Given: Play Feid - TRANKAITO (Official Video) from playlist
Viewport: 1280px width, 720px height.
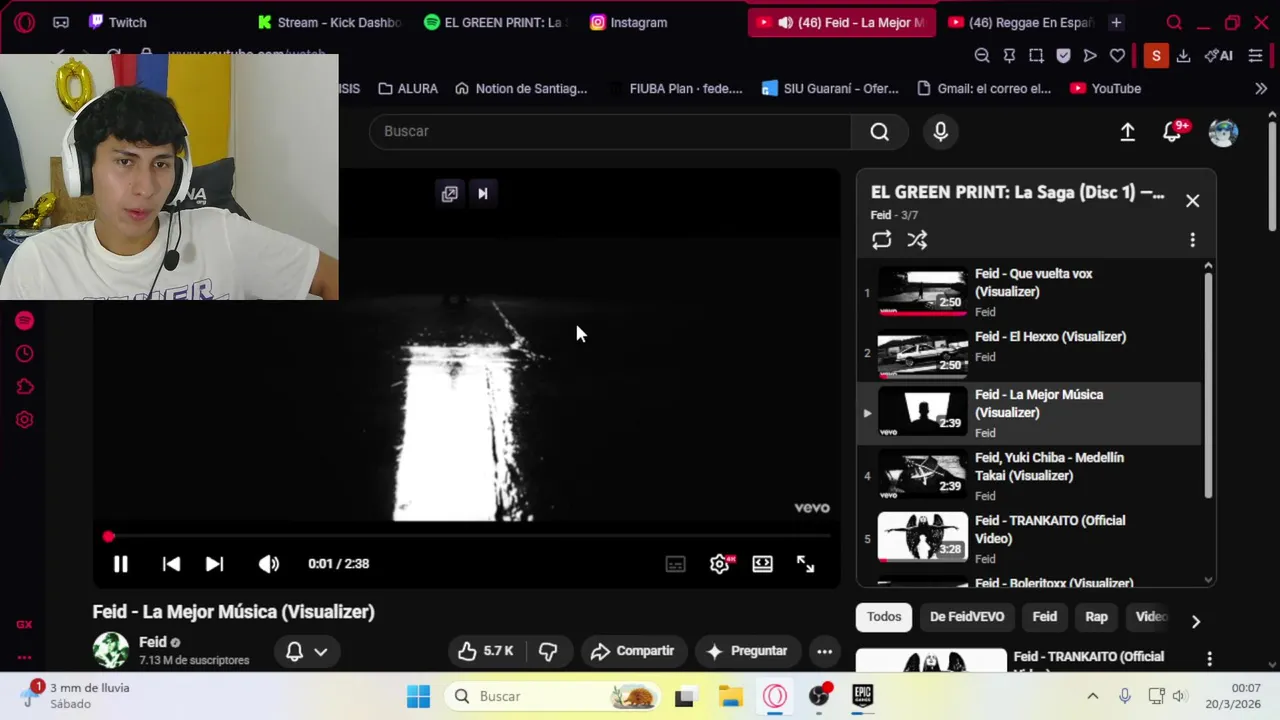Looking at the screenshot, I should click(x=1030, y=539).
